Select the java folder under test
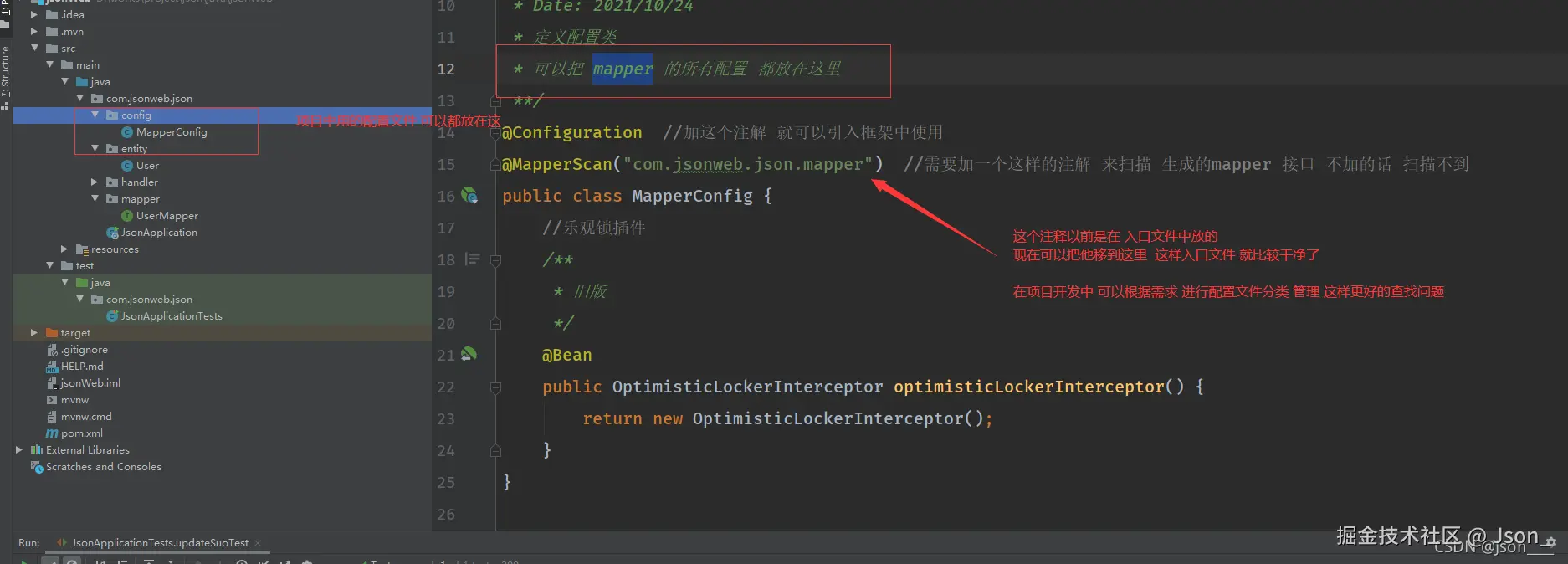 (x=100, y=283)
